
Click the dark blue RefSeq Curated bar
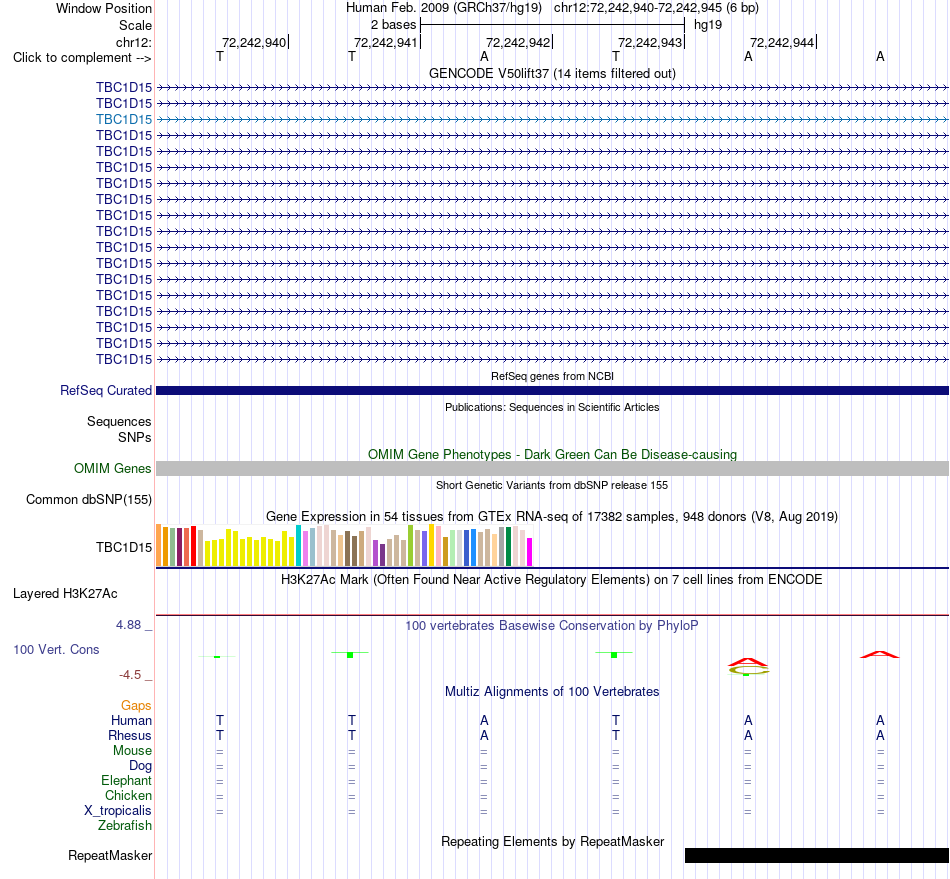(552, 391)
